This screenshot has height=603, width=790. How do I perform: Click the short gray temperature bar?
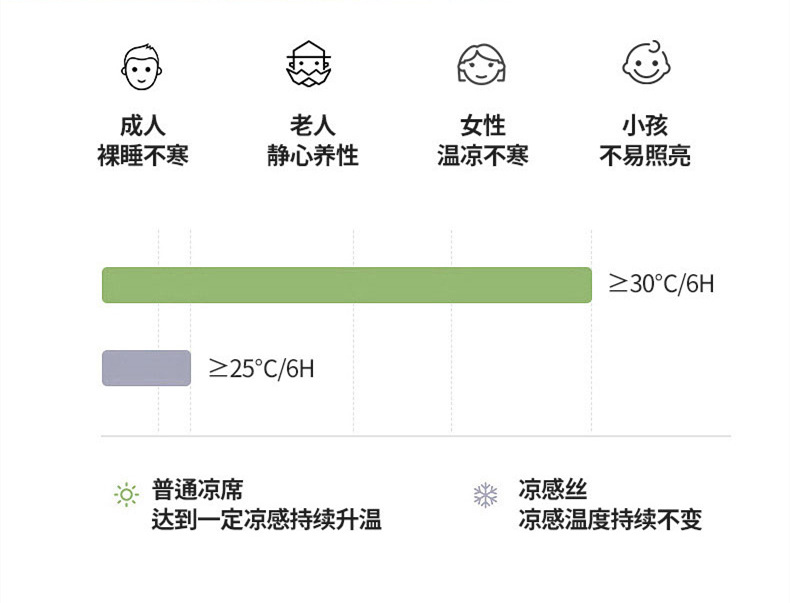pyautogui.click(x=146, y=368)
